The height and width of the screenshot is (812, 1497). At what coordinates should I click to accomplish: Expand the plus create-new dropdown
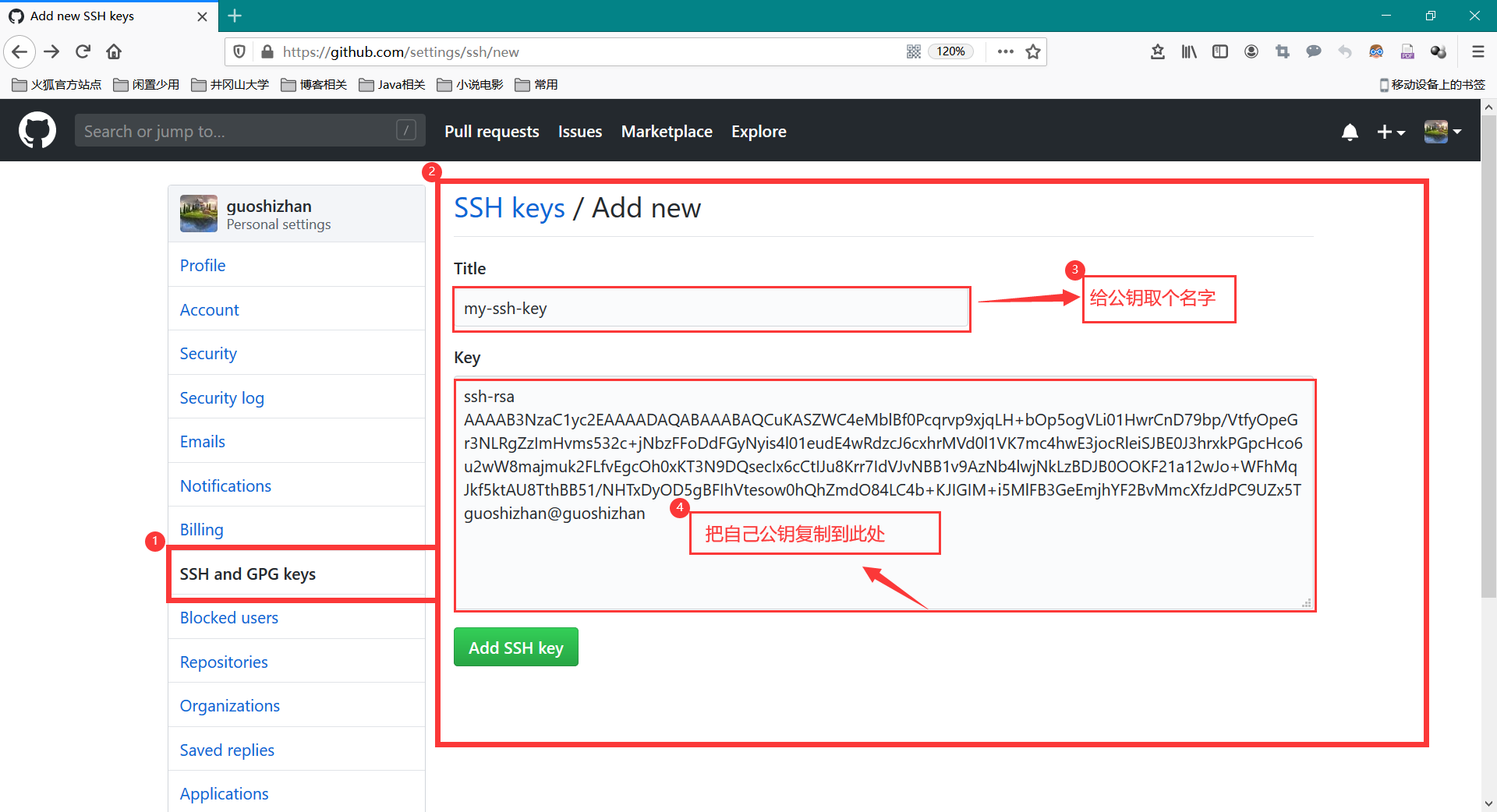point(1390,132)
